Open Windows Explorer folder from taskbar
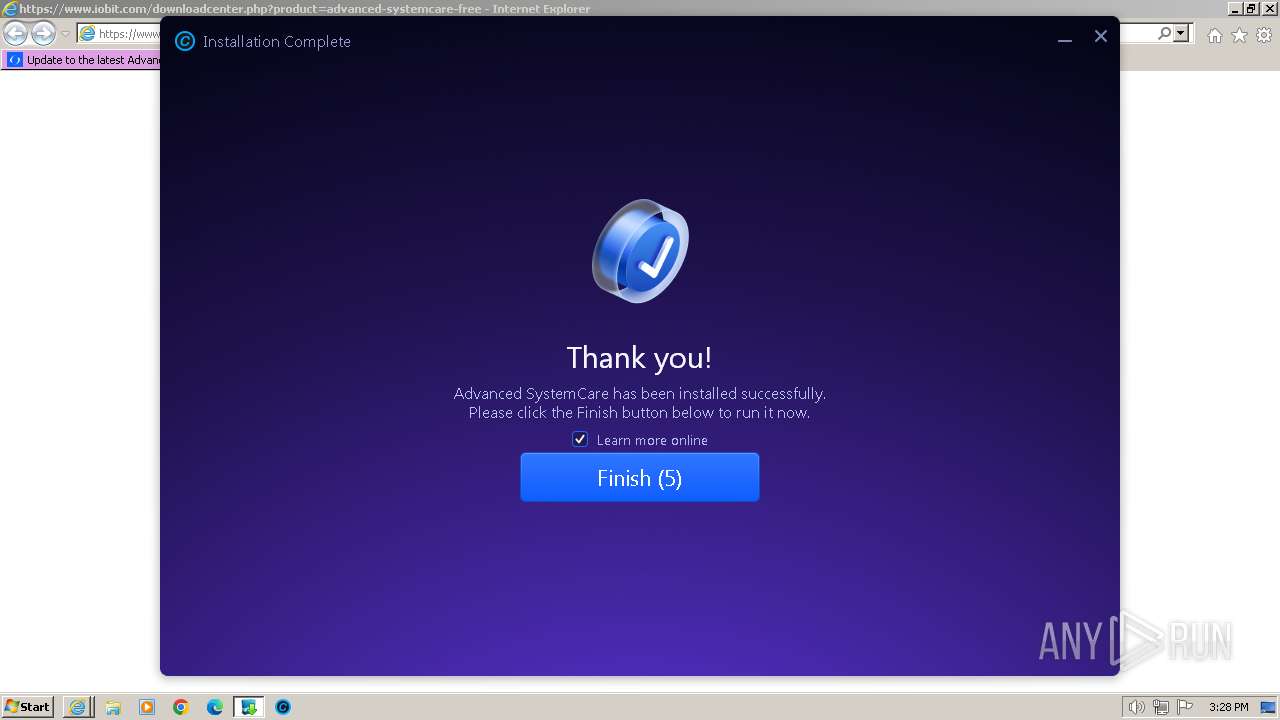1280x720 pixels. 113,707
